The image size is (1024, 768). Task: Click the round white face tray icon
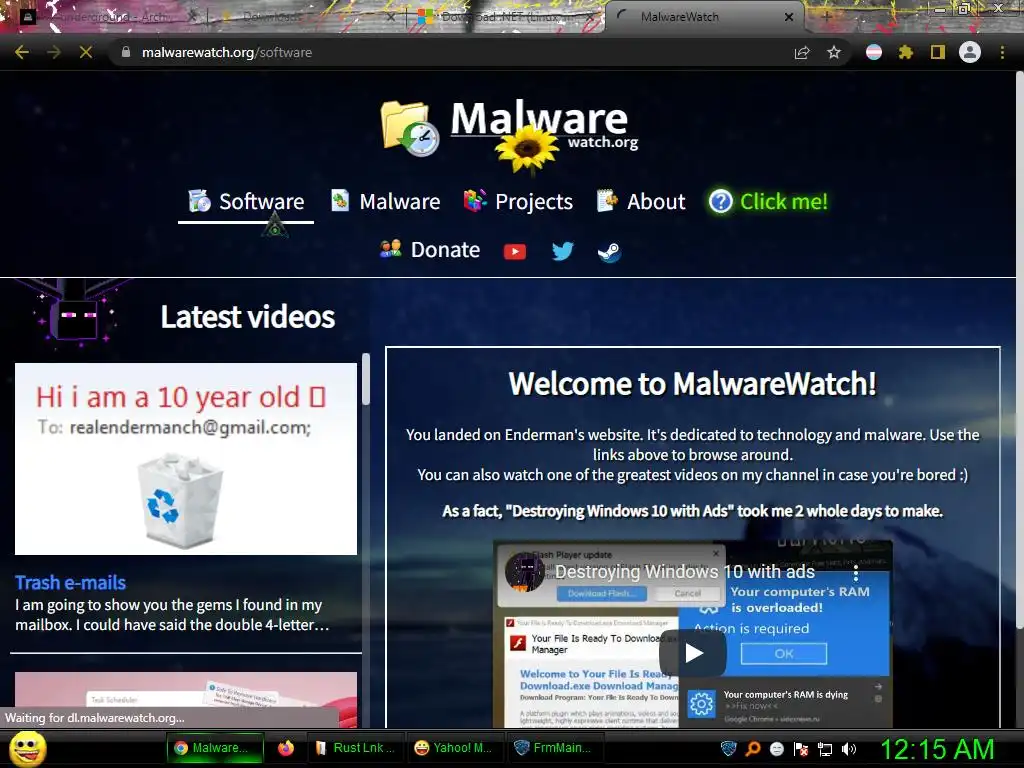pyautogui.click(x=776, y=748)
